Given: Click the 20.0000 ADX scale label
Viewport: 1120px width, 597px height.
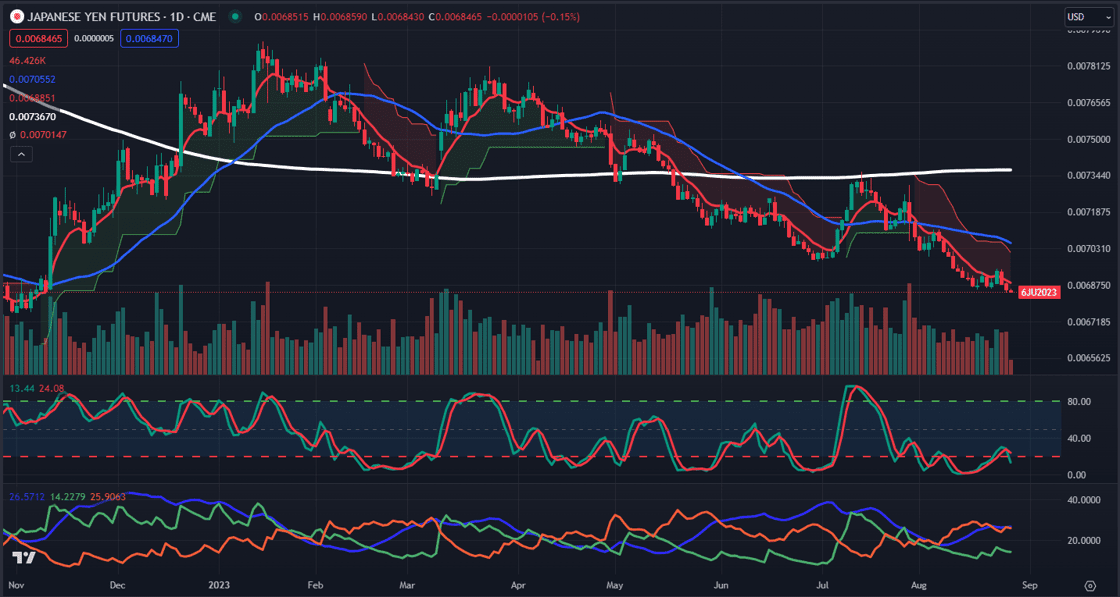Looking at the screenshot, I should 1084,541.
